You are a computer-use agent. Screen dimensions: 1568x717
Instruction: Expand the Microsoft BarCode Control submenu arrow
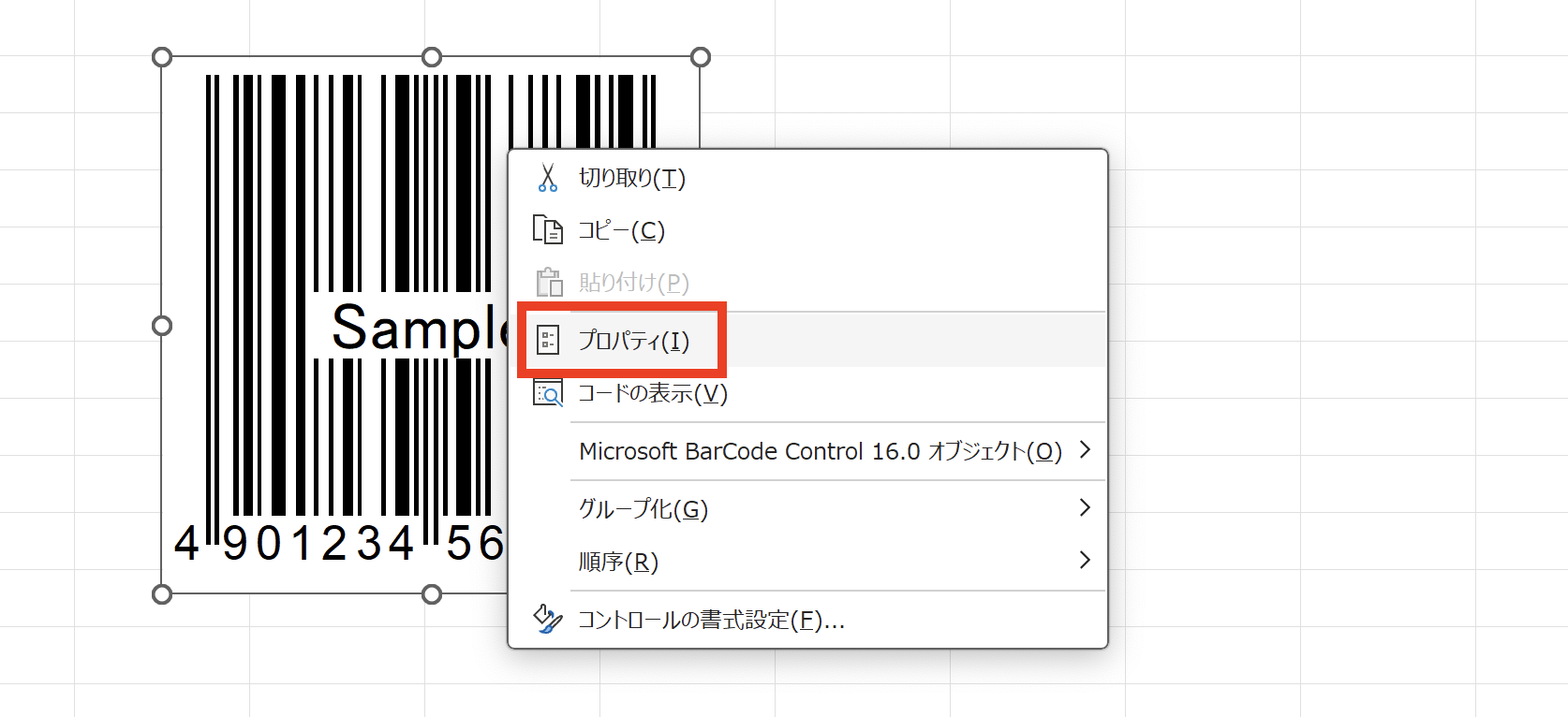pos(1085,450)
